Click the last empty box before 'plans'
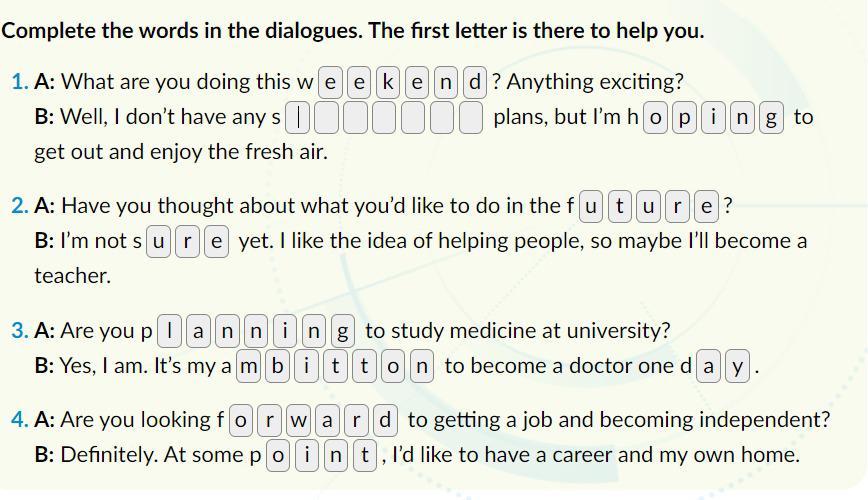The height and width of the screenshot is (500, 868). point(473,118)
